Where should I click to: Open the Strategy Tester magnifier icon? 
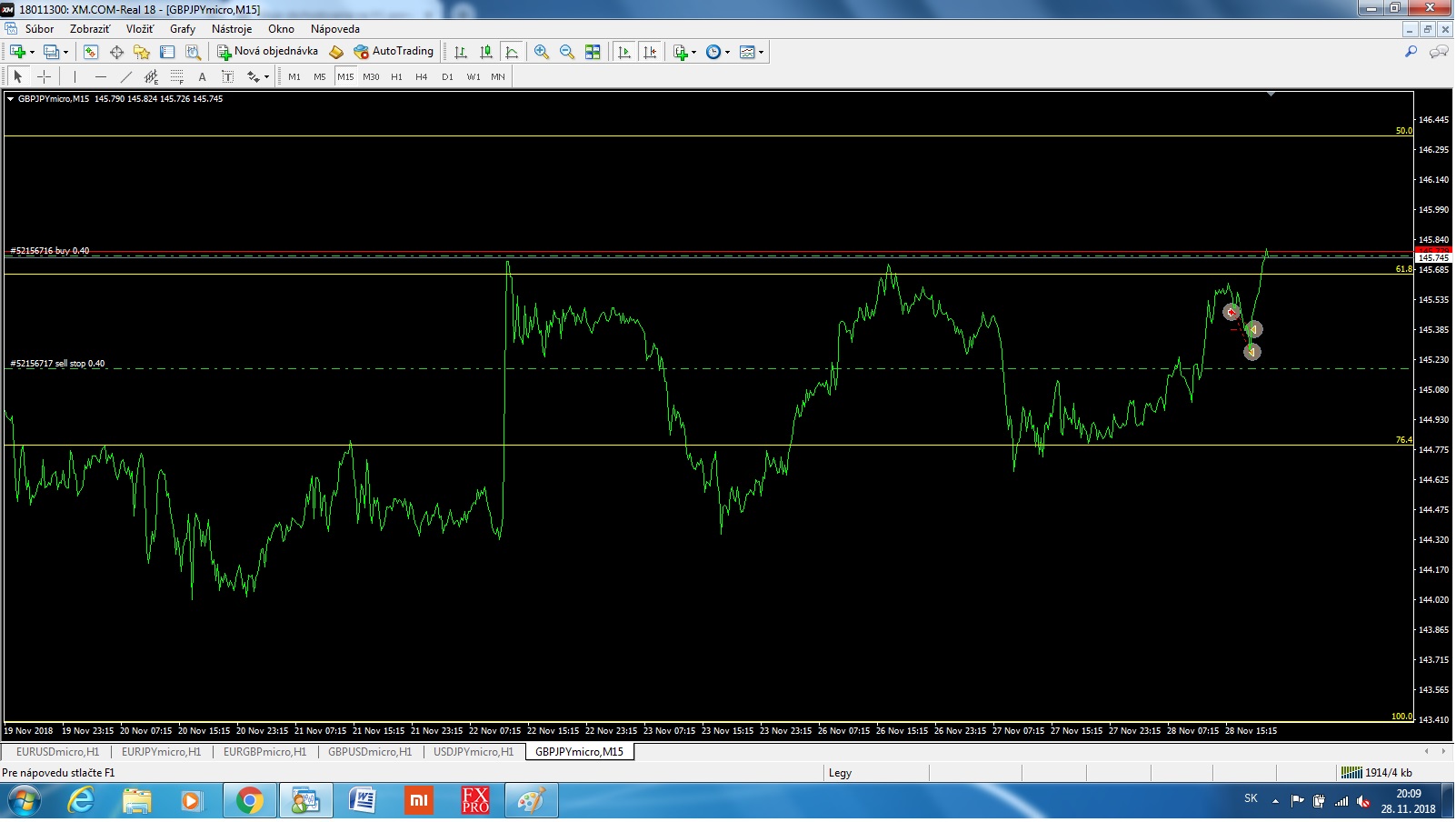tap(193, 52)
